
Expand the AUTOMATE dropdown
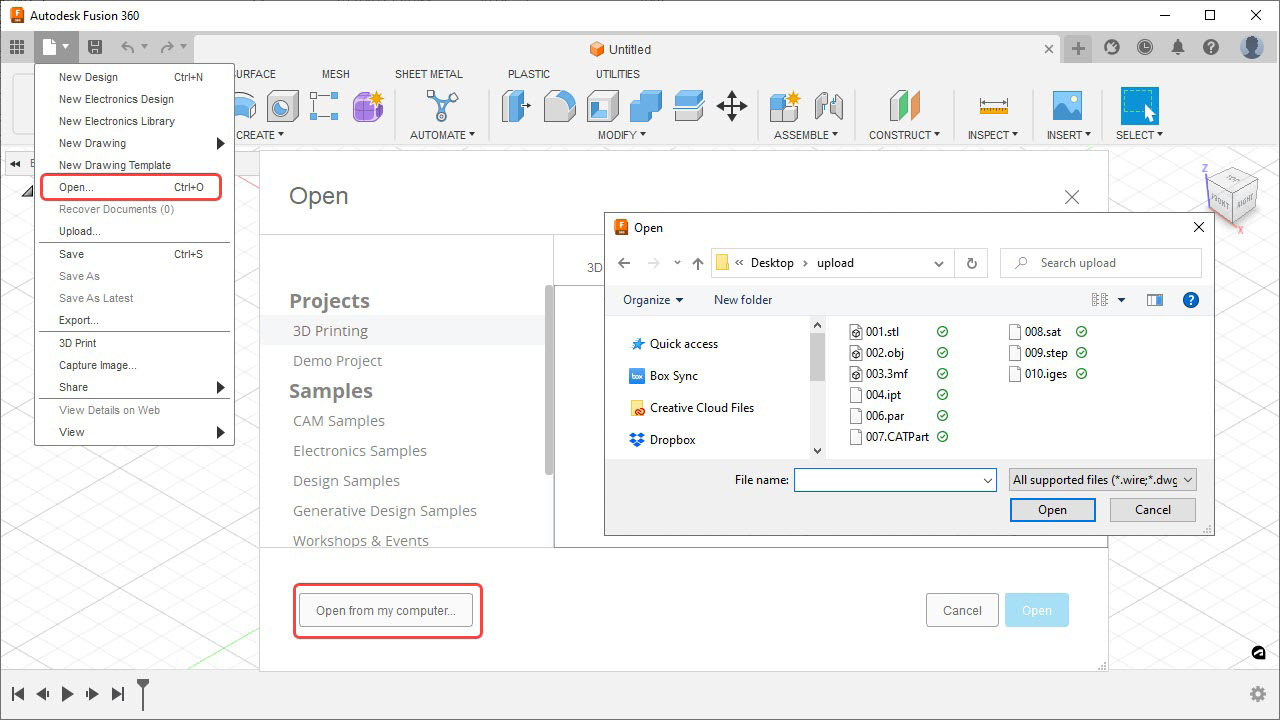click(x=442, y=135)
